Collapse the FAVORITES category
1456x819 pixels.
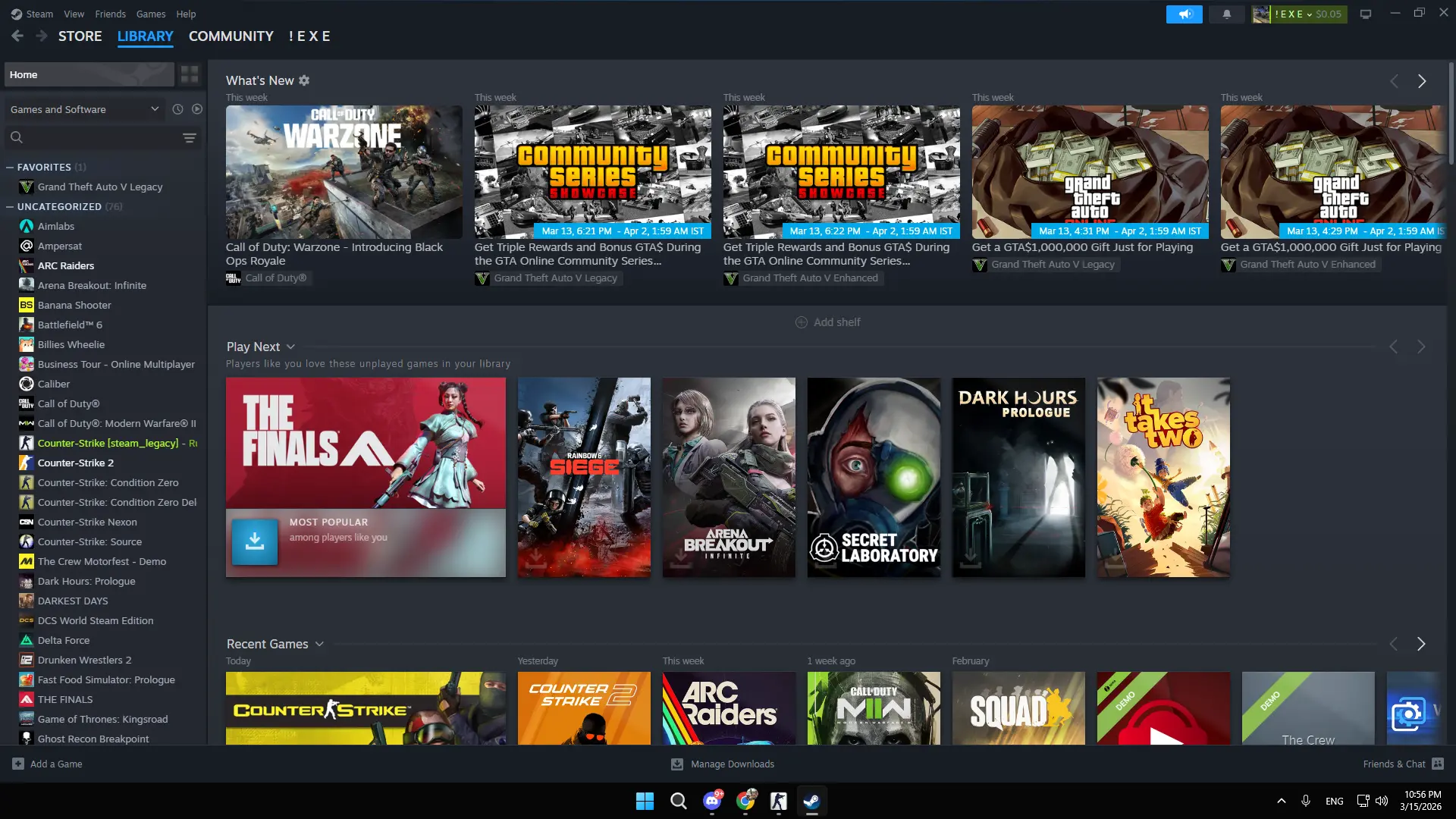[10, 167]
